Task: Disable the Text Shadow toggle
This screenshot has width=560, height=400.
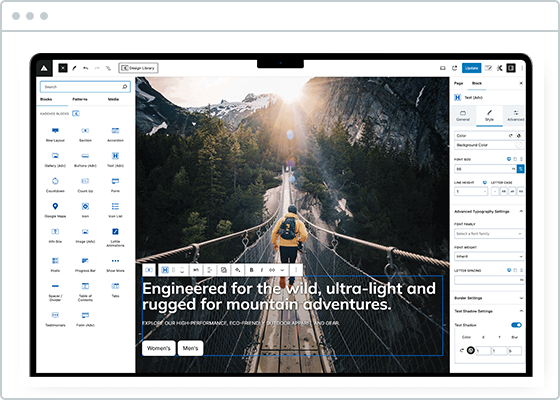Action: coord(516,325)
